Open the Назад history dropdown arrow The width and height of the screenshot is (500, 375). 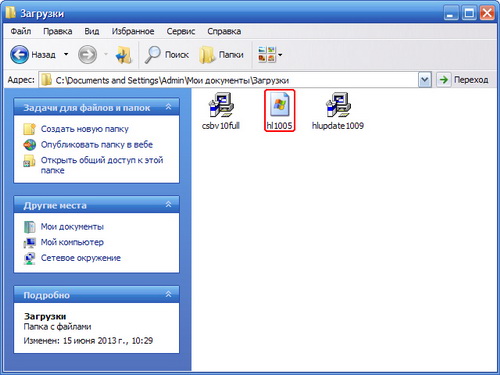pos(66,54)
